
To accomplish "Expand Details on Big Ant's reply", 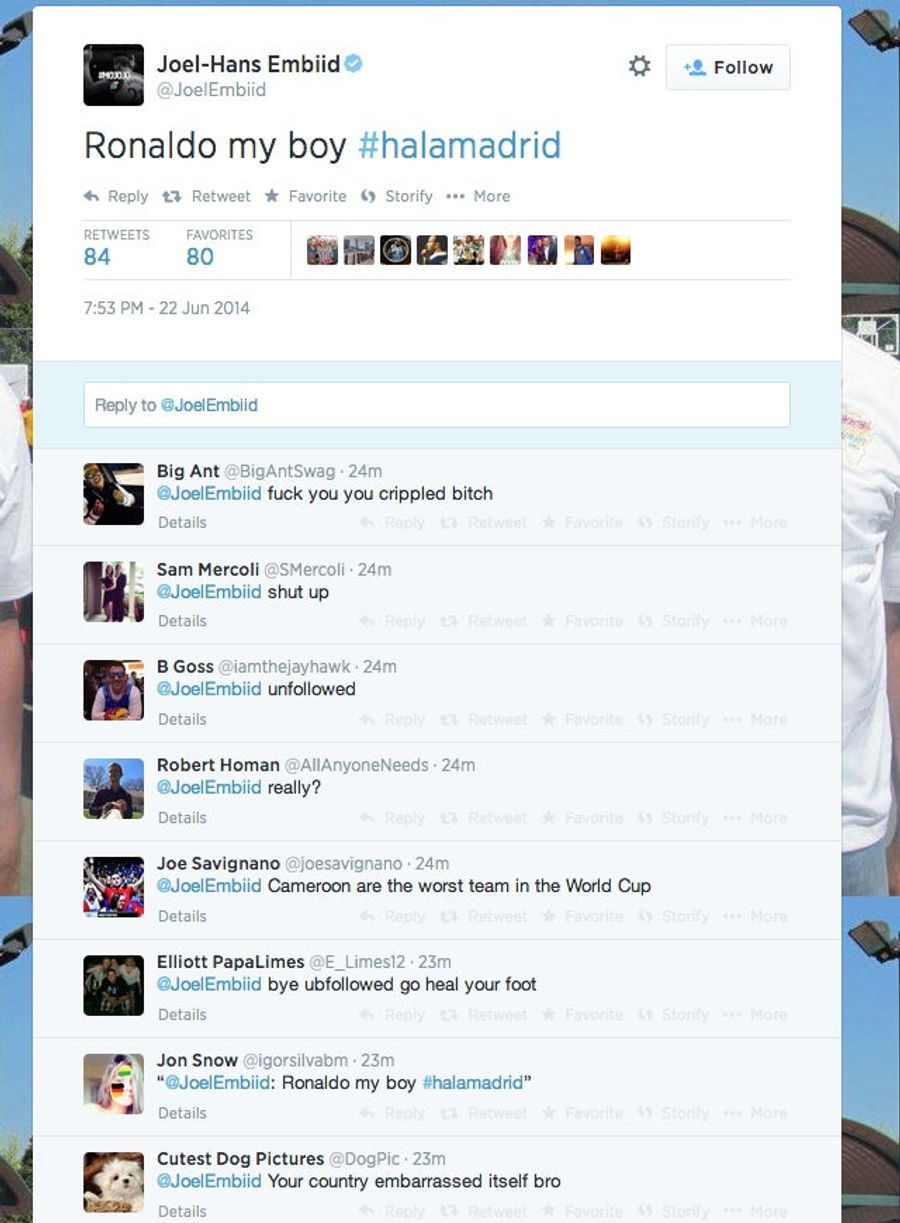I will (182, 522).
